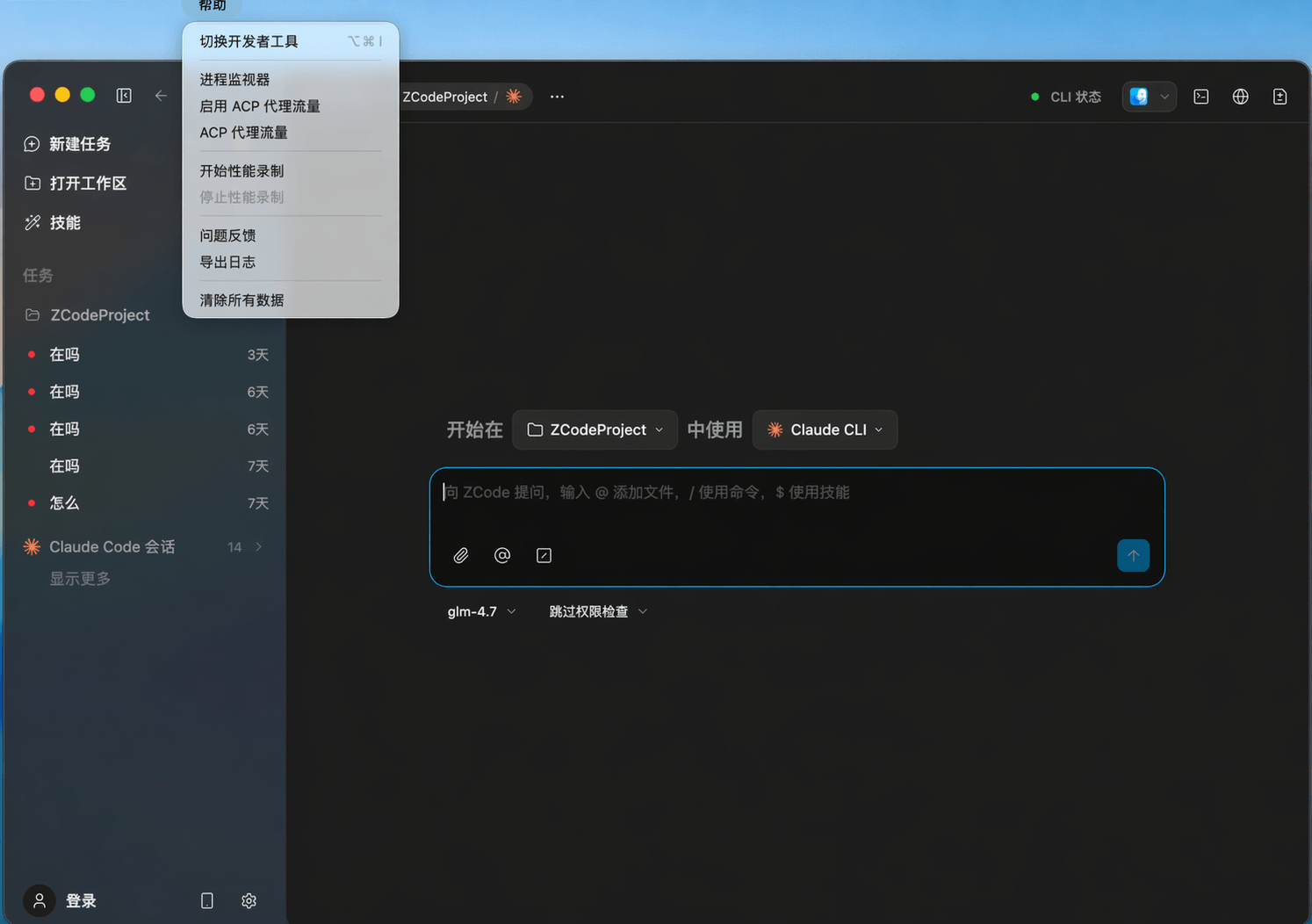Screen dimensions: 1312x924
Task: Choose 清除所有数据 from the help menu
Action: click(241, 300)
